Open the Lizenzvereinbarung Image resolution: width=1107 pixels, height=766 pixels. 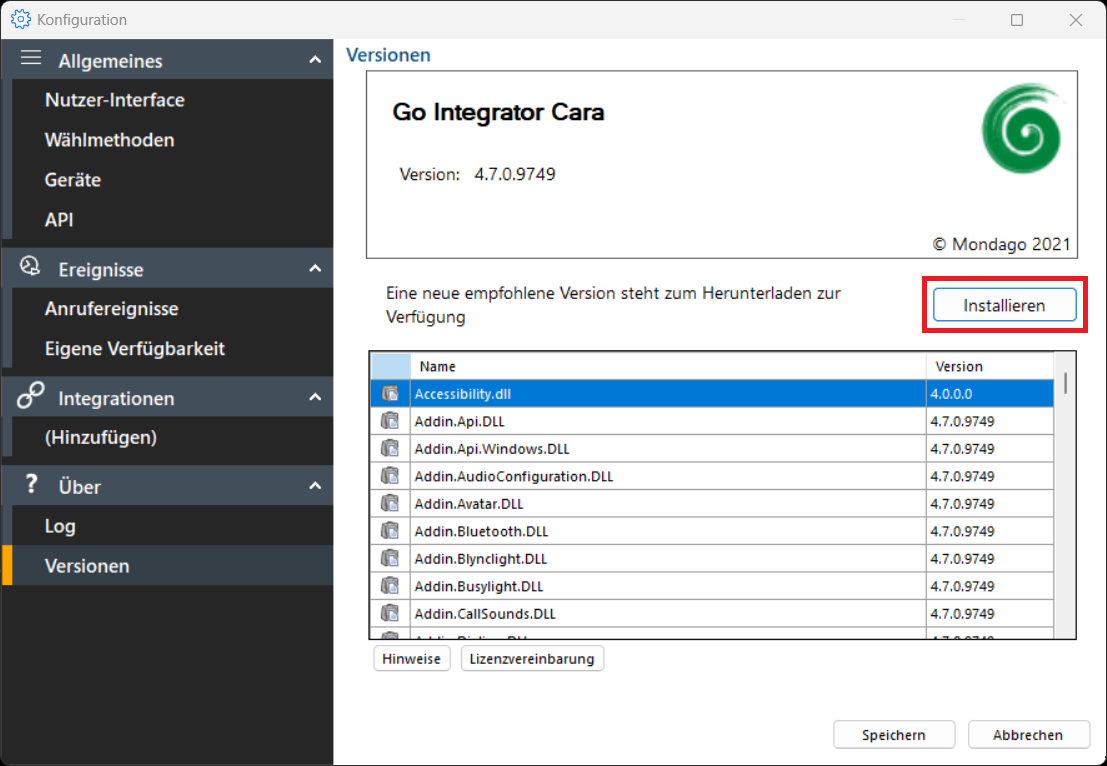coord(532,659)
